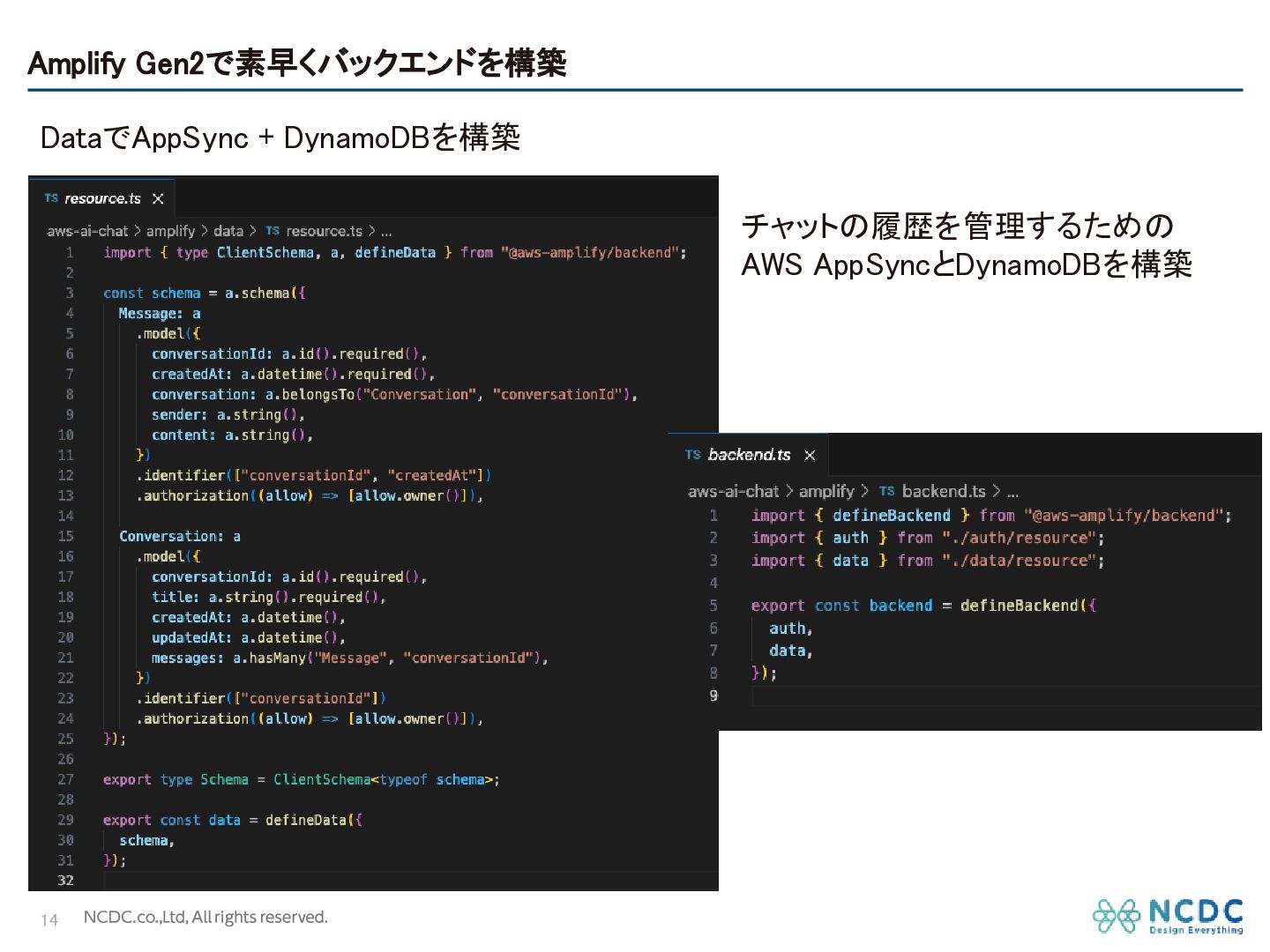This screenshot has width=1270, height=952.
Task: Click 'updatedAt: a.datetime(),' line
Action: coord(249,637)
